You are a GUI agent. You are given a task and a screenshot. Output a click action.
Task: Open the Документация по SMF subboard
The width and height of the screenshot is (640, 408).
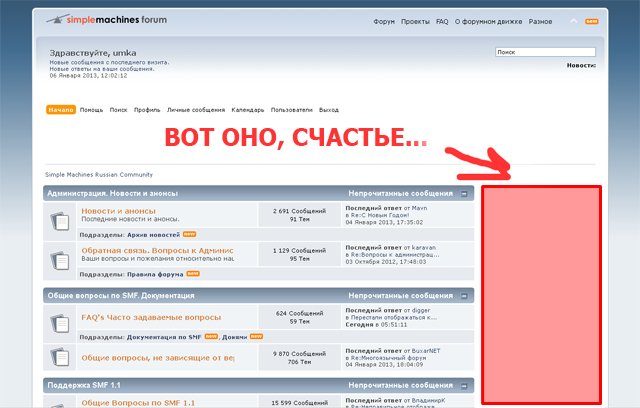tap(164, 337)
